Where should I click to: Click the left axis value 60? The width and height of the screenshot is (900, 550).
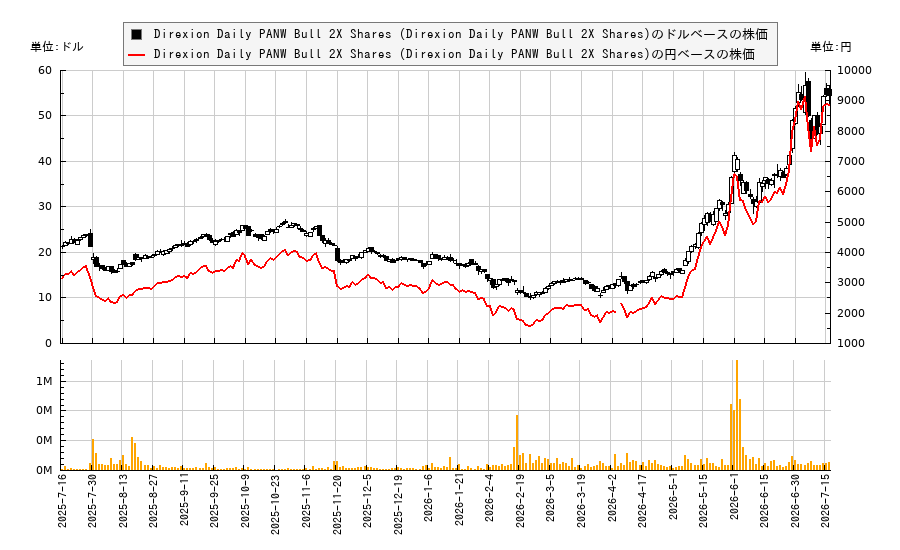[45, 71]
